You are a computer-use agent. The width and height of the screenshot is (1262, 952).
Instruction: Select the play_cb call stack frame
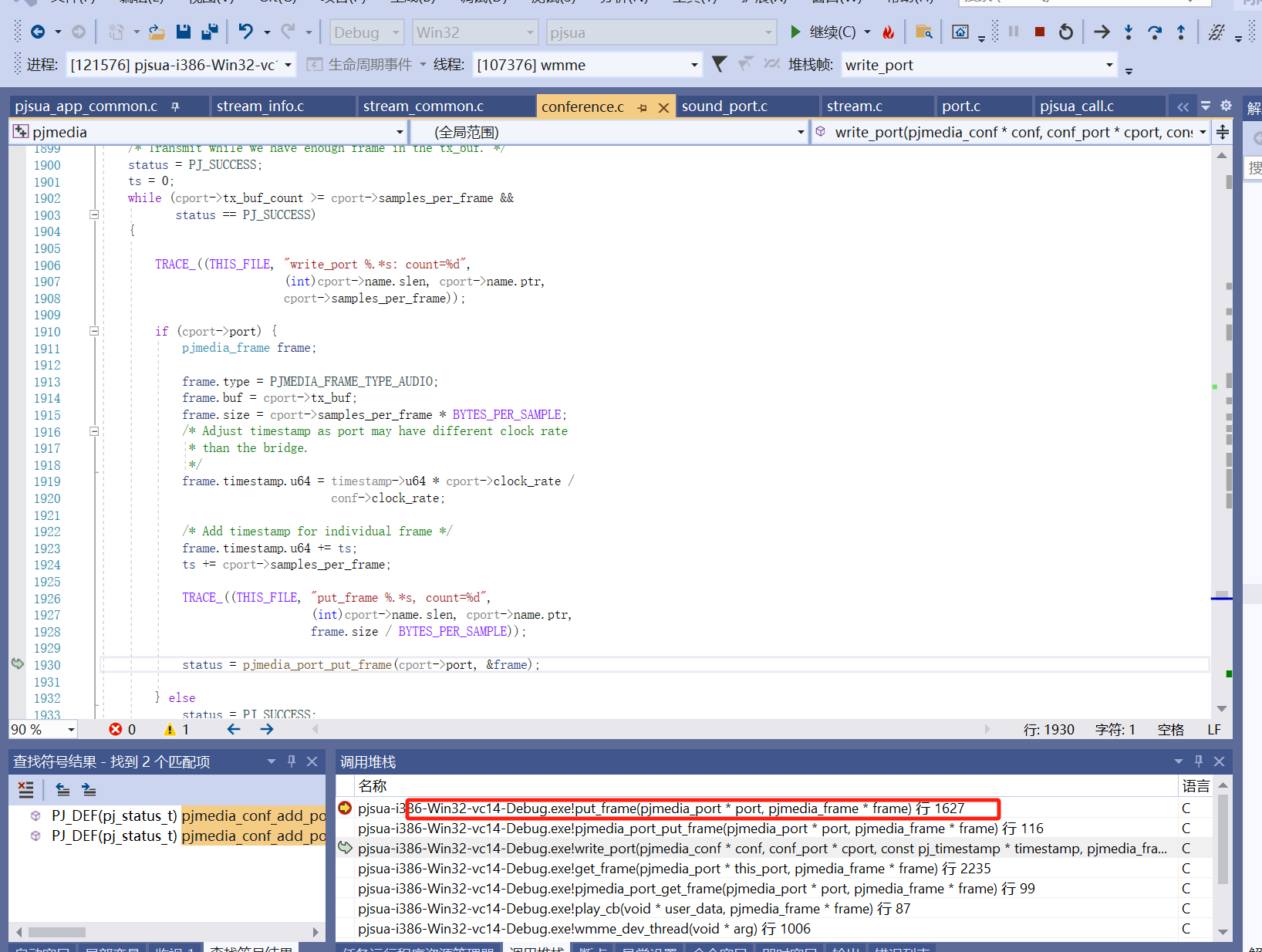coord(633,909)
